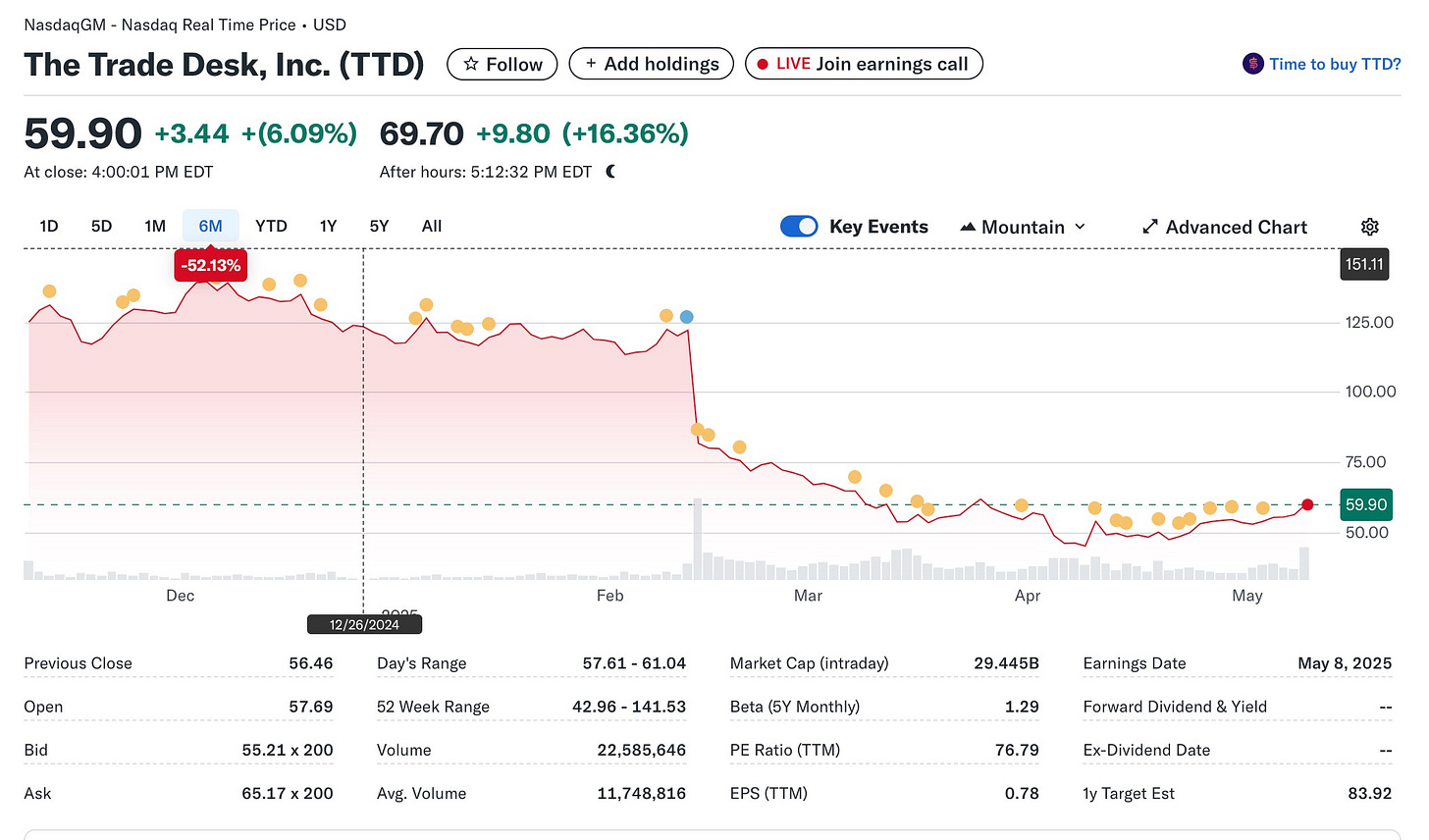Screen dimensions: 1429x840
Task: Open the Mountain chart type dropdown
Action: coord(1023,227)
